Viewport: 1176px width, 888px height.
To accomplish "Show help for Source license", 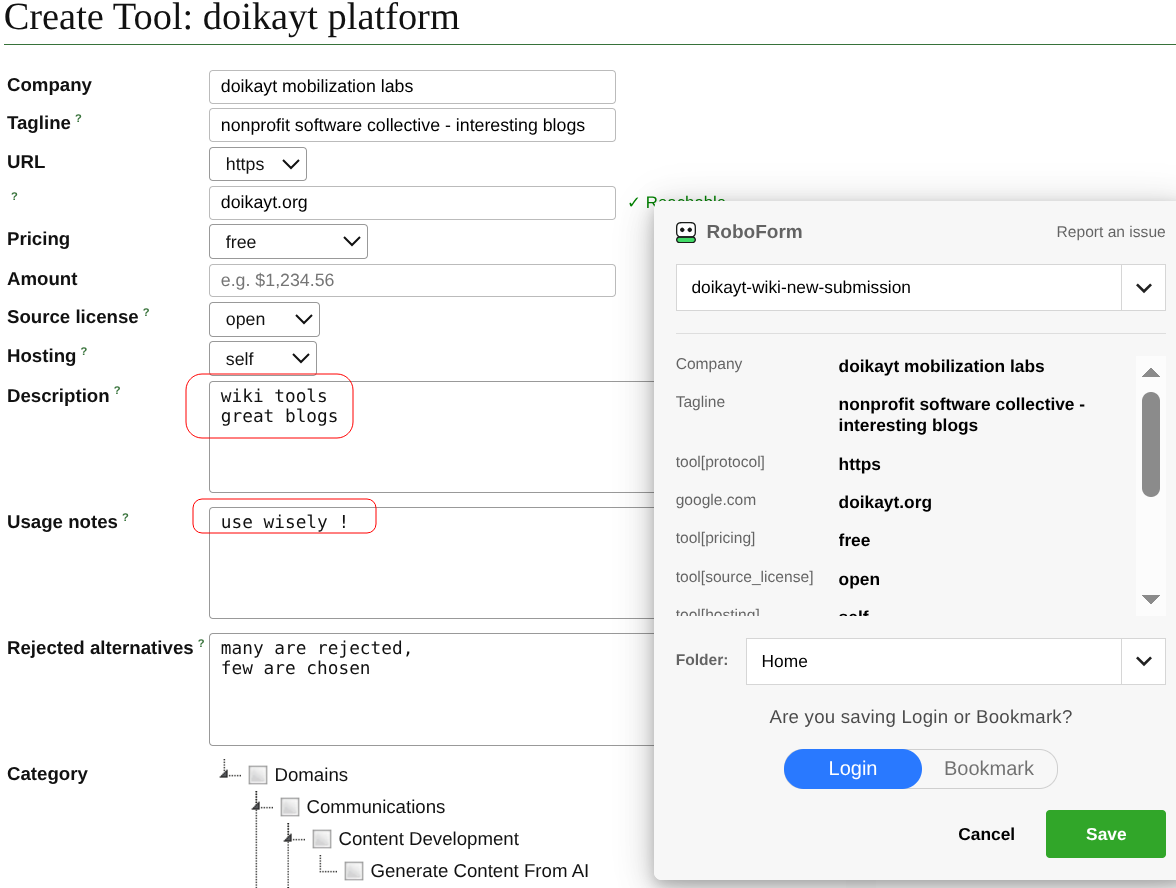I will (146, 312).
